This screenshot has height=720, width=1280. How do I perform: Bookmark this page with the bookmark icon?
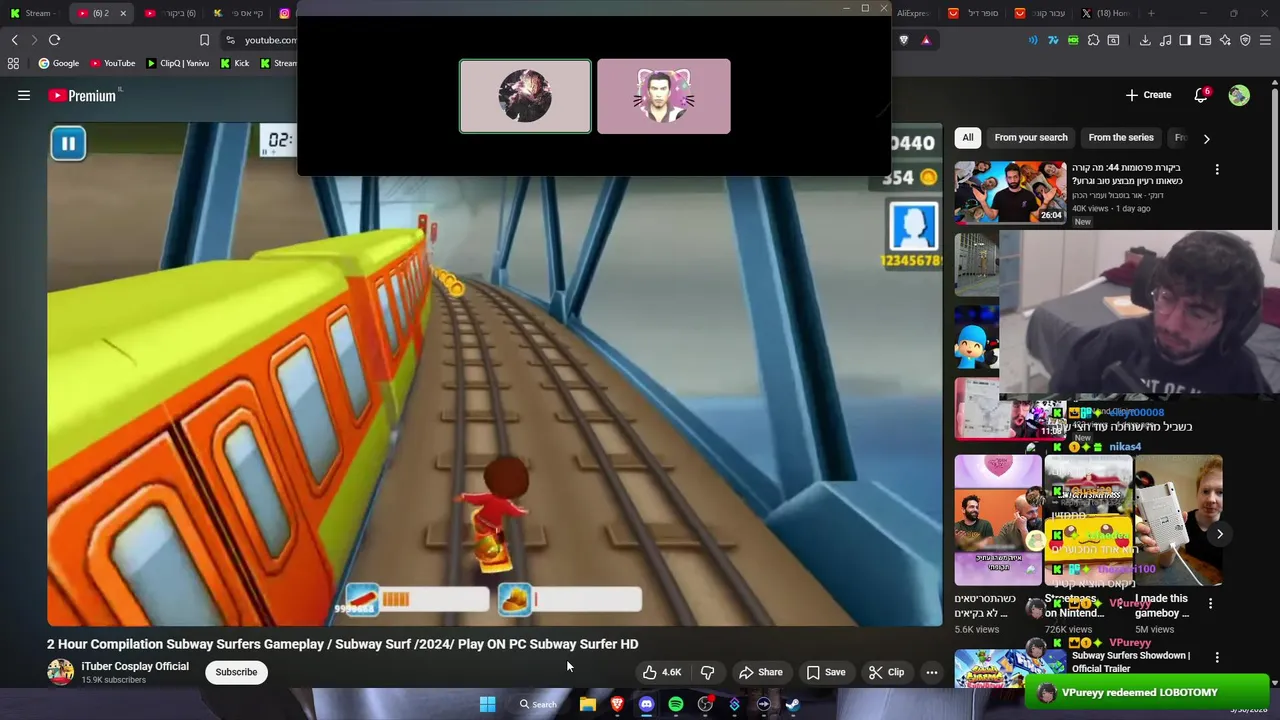[204, 40]
